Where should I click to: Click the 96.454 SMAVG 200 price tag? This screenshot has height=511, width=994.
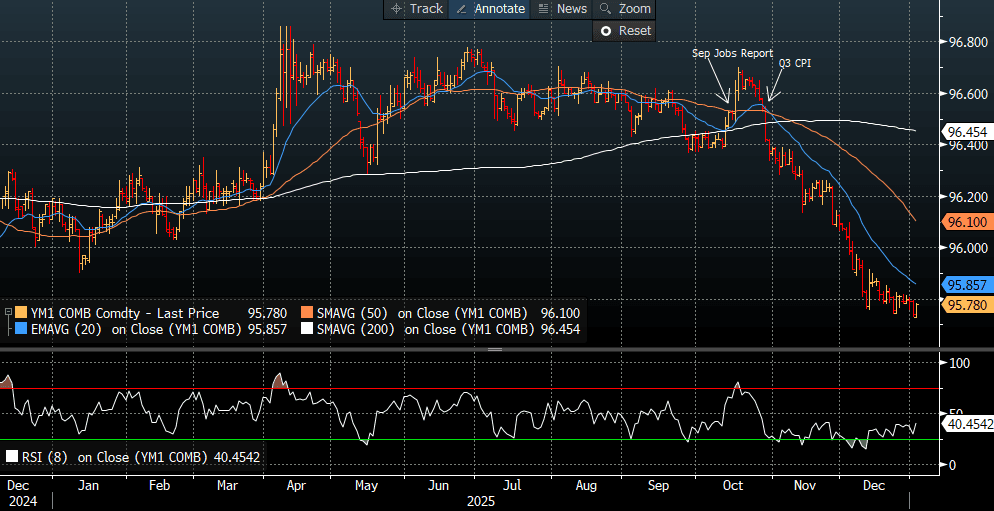tap(966, 132)
